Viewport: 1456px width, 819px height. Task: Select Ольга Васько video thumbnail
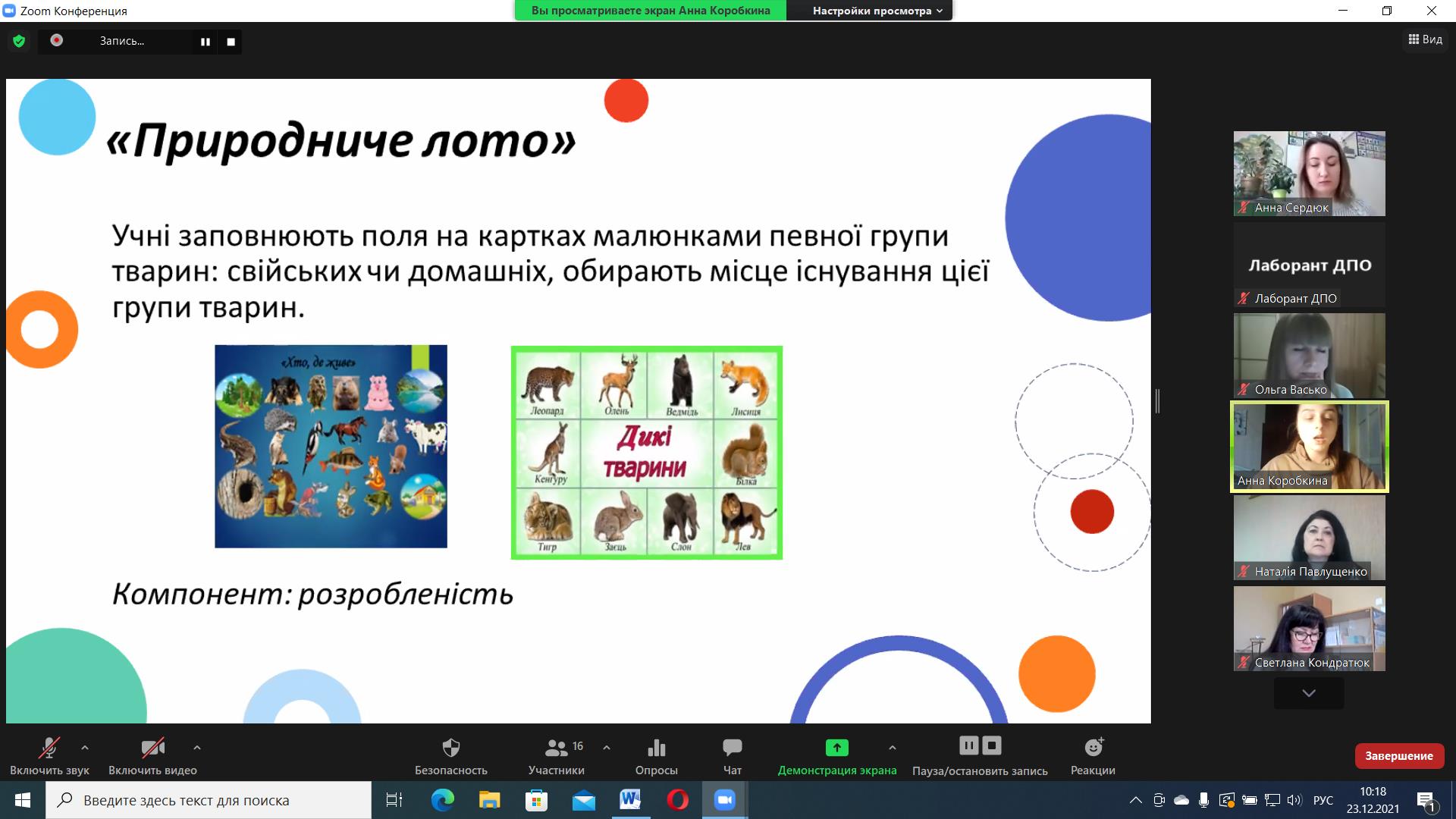tap(1309, 356)
